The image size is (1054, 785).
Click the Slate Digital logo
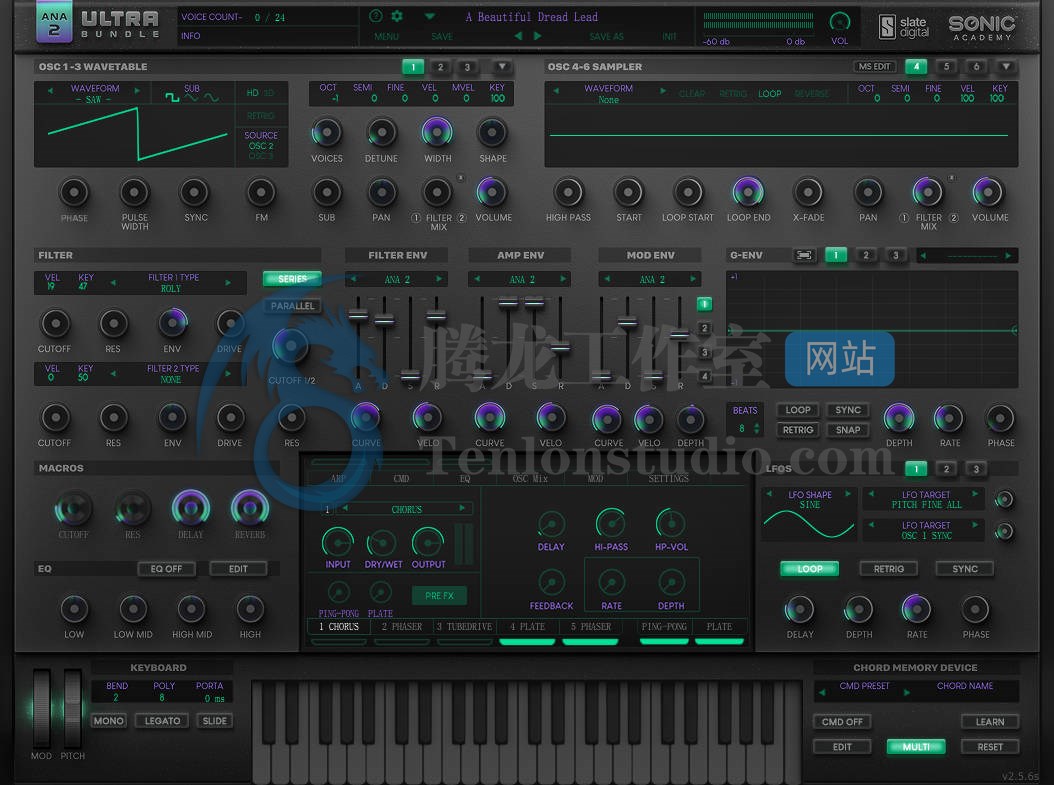904,27
